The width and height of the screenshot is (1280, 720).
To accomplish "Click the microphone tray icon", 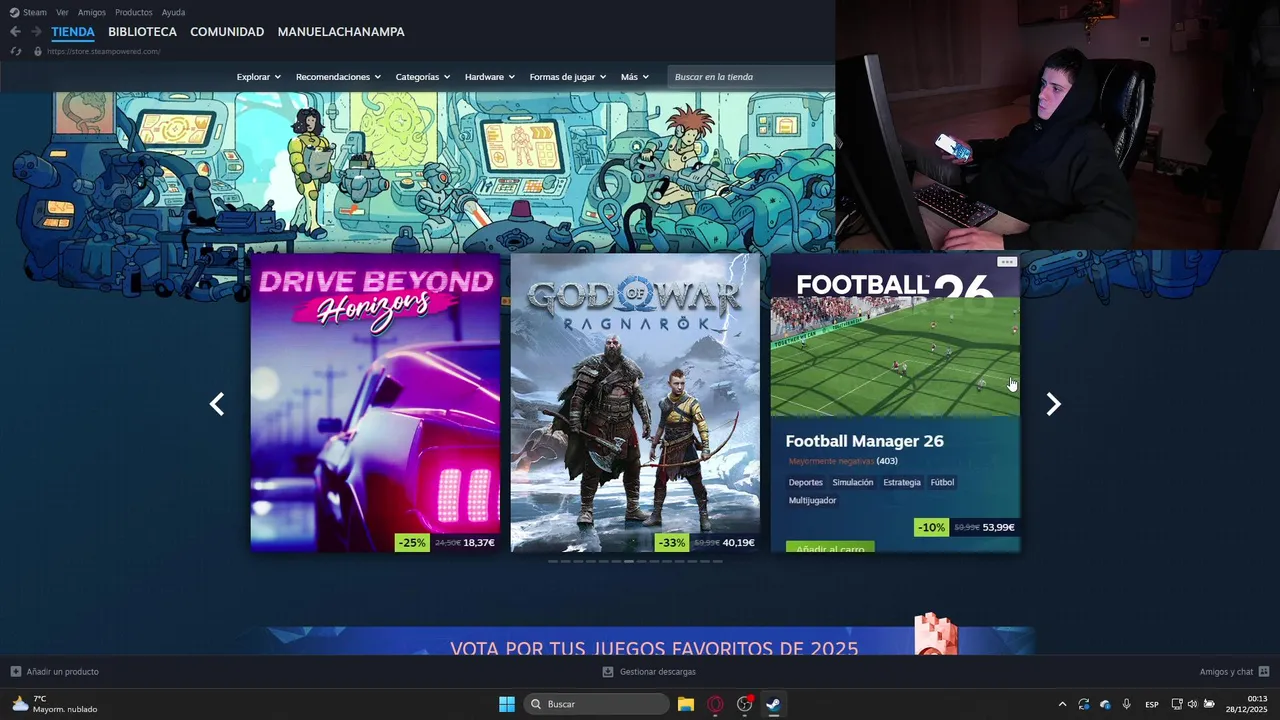I will tap(1127, 704).
